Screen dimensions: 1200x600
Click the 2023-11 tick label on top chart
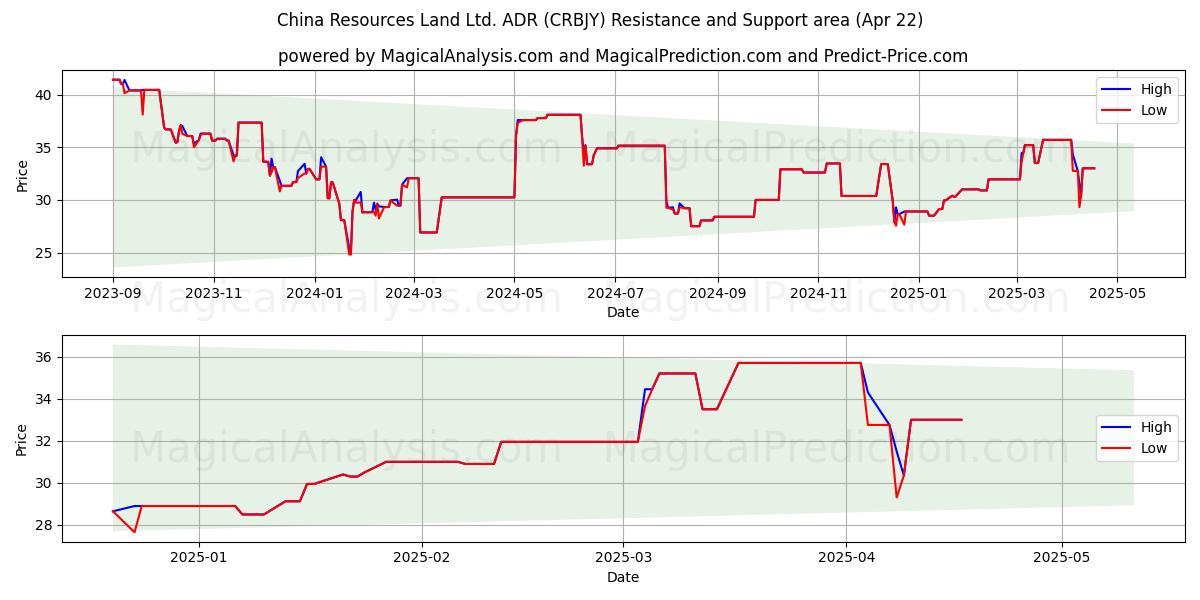click(x=214, y=294)
